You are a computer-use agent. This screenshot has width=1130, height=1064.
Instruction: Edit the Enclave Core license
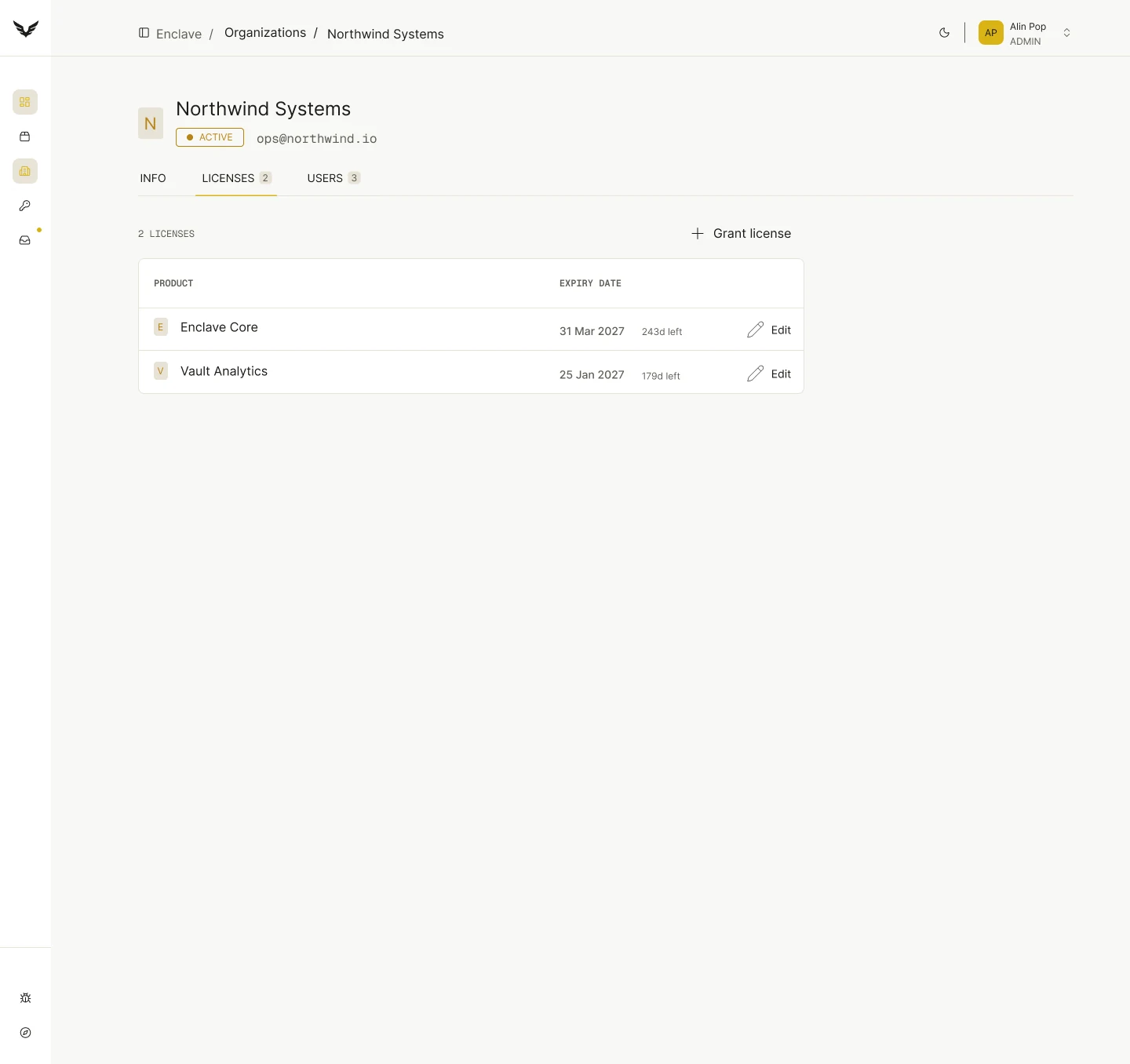coord(769,330)
